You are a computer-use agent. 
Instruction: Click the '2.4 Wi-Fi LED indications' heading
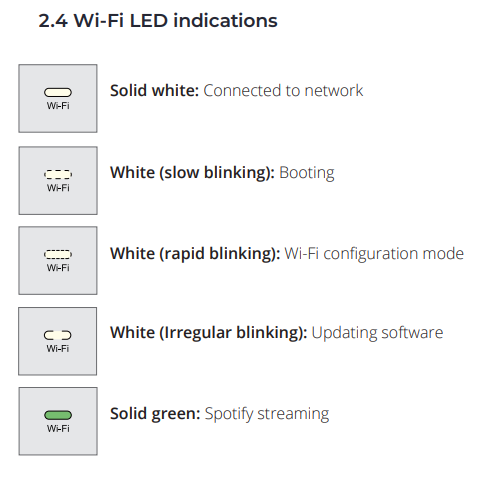coord(158,21)
